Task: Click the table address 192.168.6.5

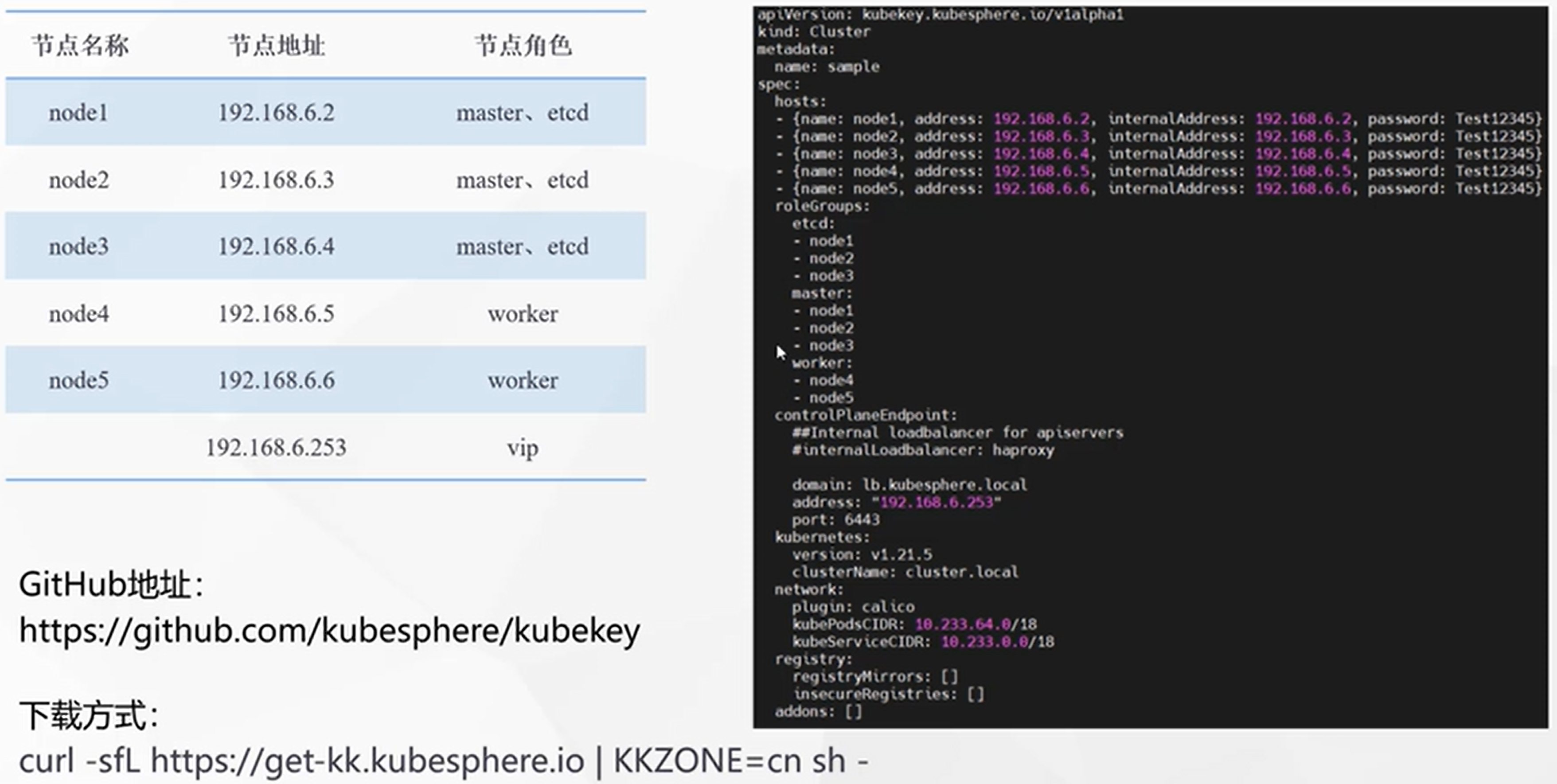Action: [x=276, y=314]
